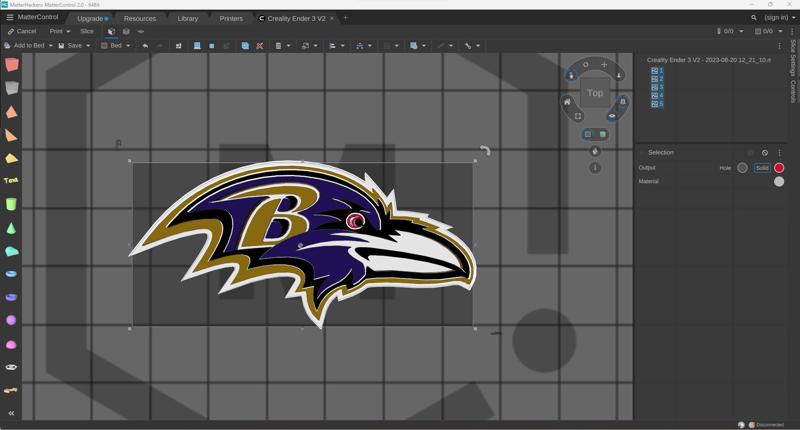Open the Library tab
This screenshot has width=800, height=430.
click(188, 18)
